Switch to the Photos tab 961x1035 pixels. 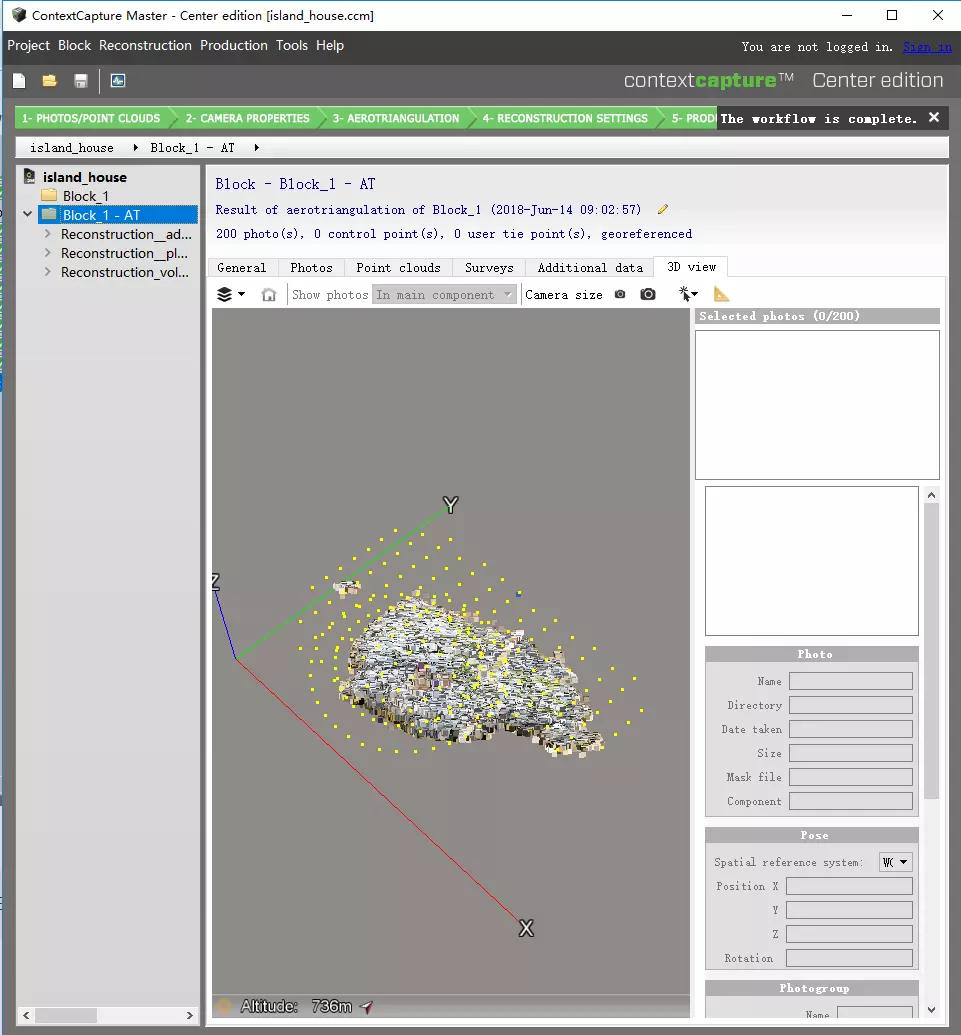coord(312,267)
